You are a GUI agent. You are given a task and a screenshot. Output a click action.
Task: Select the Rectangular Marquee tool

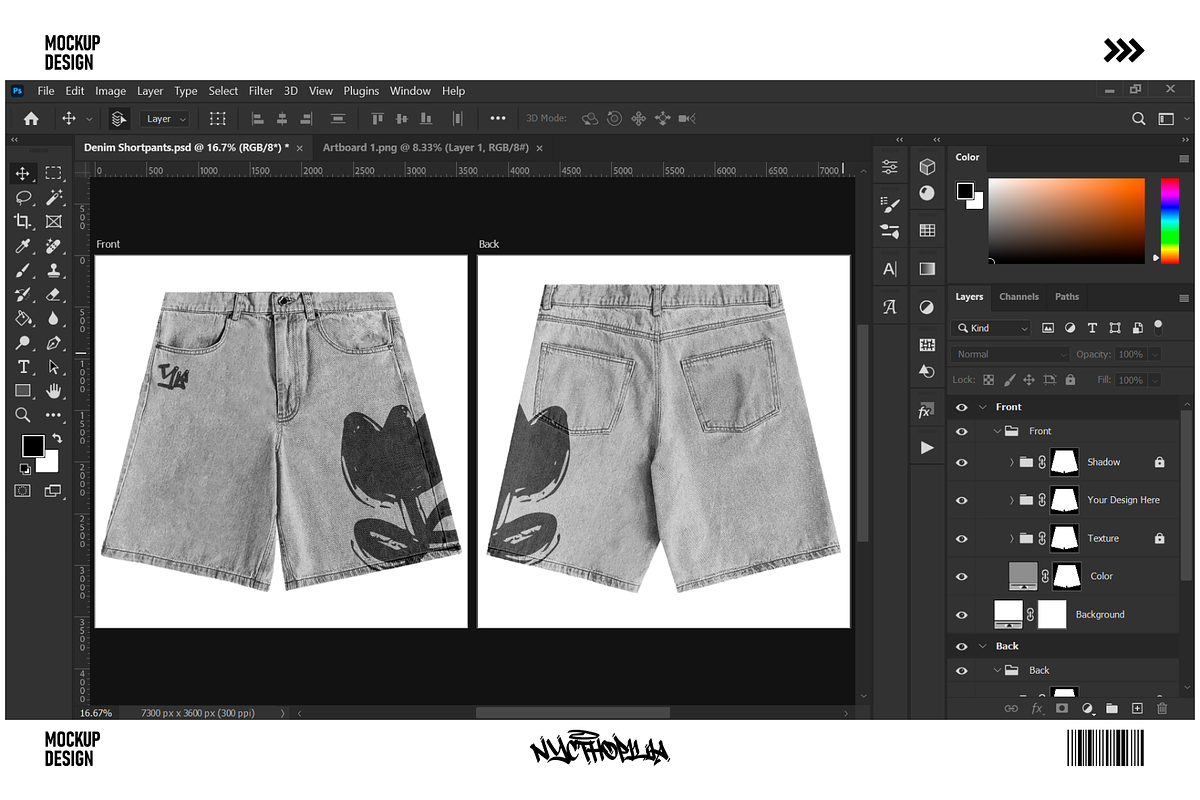54,173
